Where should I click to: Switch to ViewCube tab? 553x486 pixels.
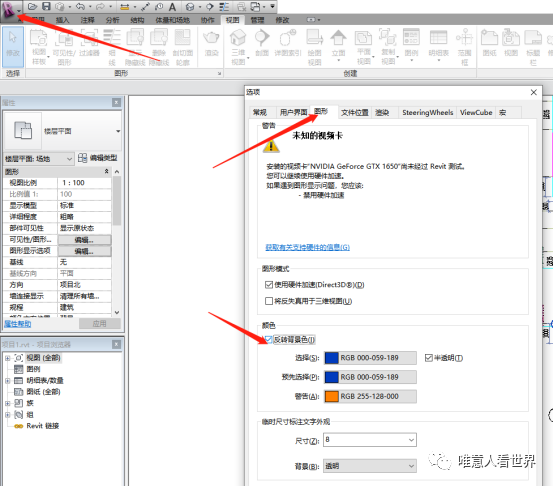pyautogui.click(x=476, y=113)
